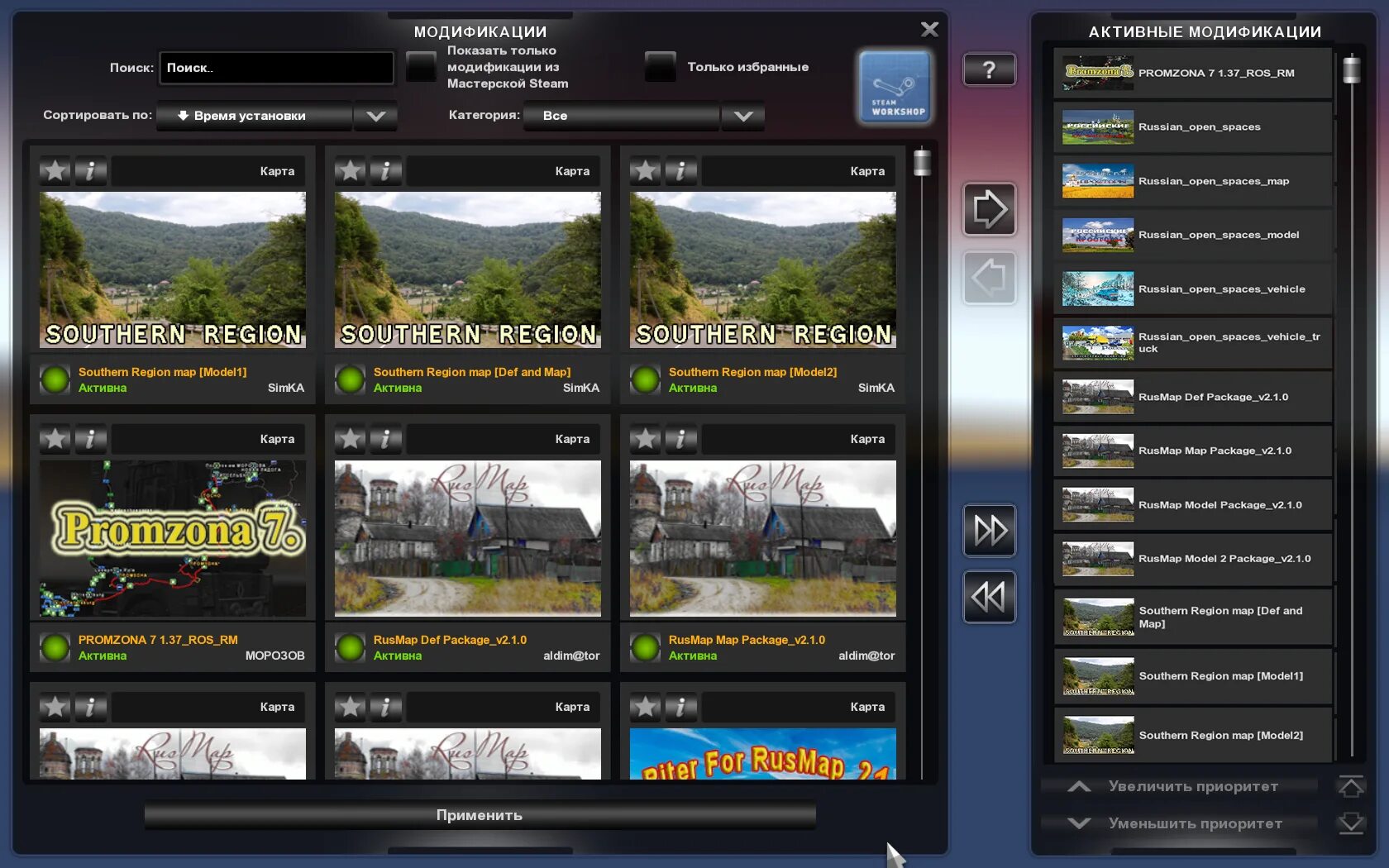Open info for RusMap Map Package_v2.1.0 card
Viewport: 1389px width, 868px height.
pos(681,439)
